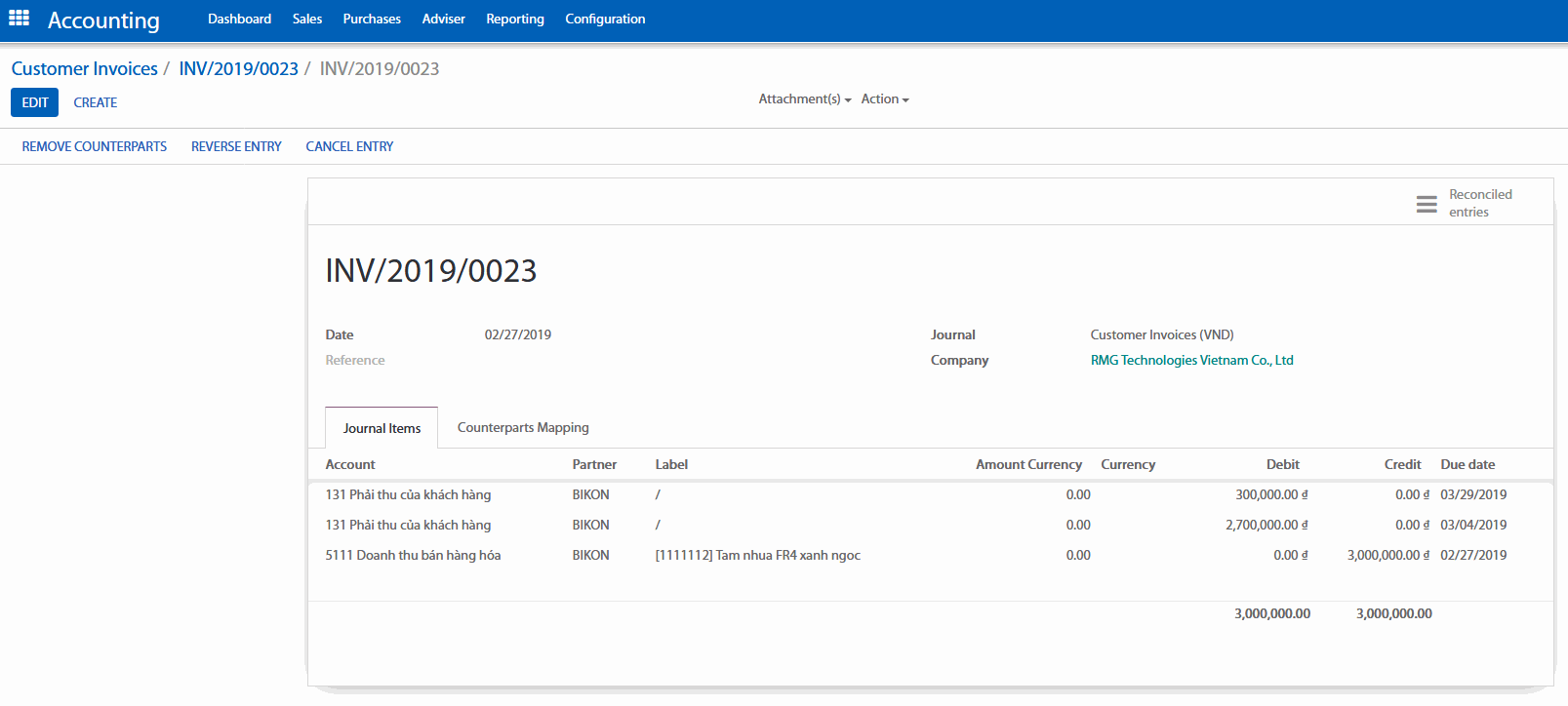Click the REVERSE ENTRY button
The image size is (1568, 706).
click(x=236, y=146)
